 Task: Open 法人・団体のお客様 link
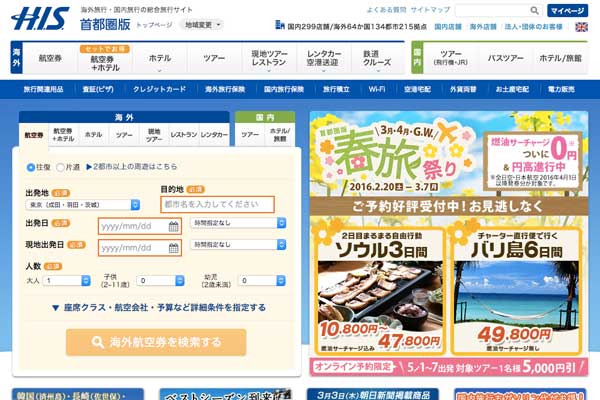pos(534,27)
